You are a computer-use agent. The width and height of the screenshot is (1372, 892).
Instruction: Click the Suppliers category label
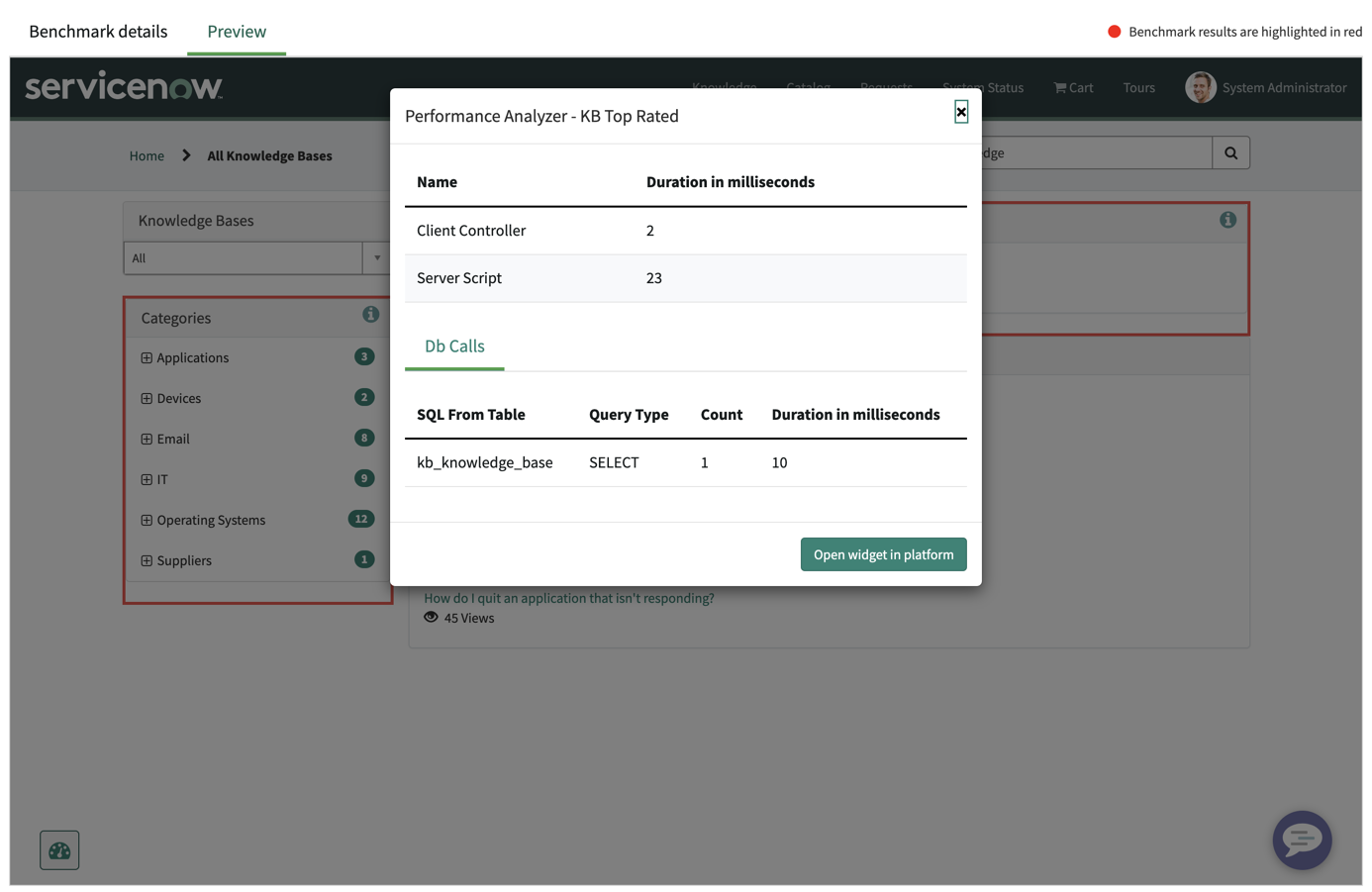click(x=184, y=560)
